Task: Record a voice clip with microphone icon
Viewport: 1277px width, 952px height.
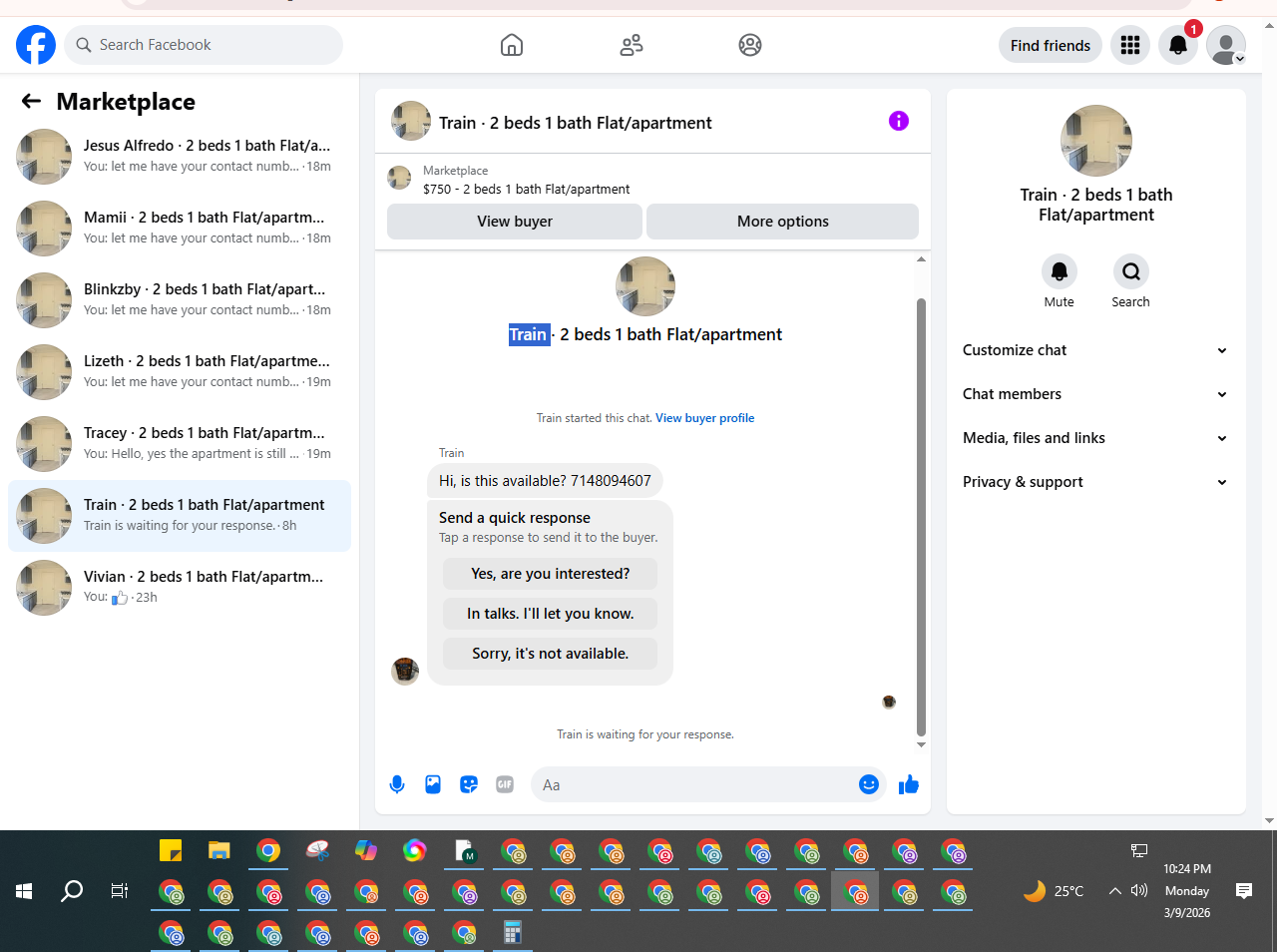Action: pyautogui.click(x=397, y=784)
